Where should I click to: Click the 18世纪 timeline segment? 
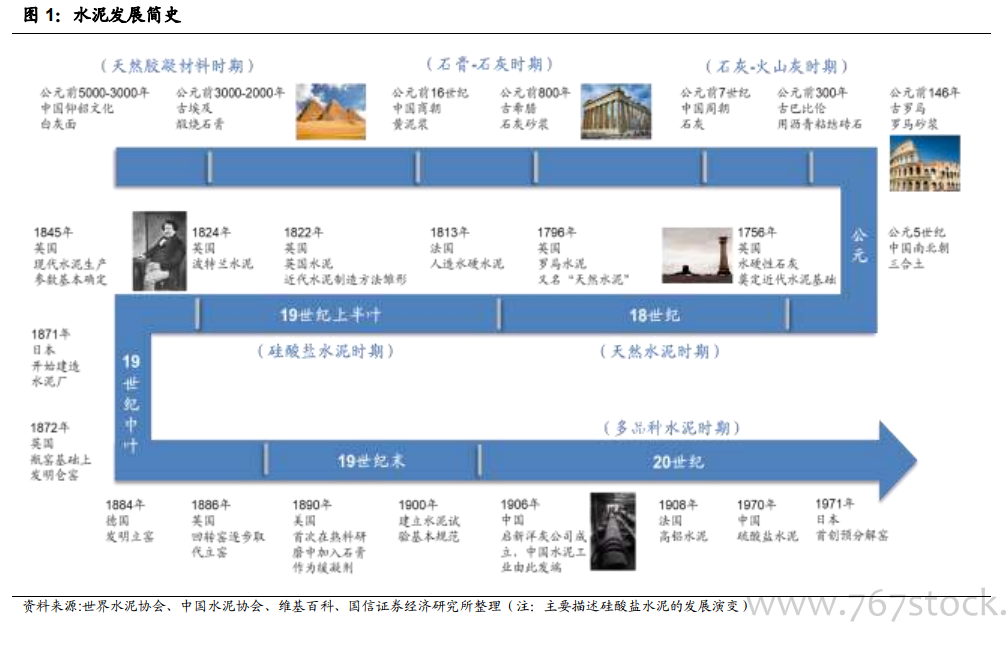click(x=654, y=315)
